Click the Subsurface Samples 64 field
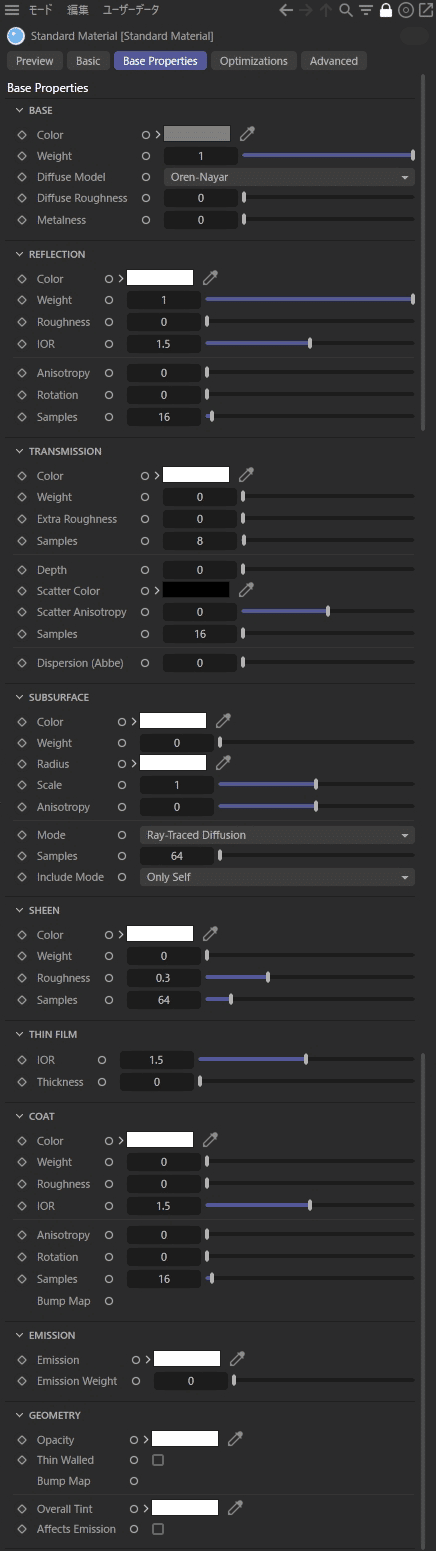Viewport: 436px width, 1551px height. coord(177,856)
